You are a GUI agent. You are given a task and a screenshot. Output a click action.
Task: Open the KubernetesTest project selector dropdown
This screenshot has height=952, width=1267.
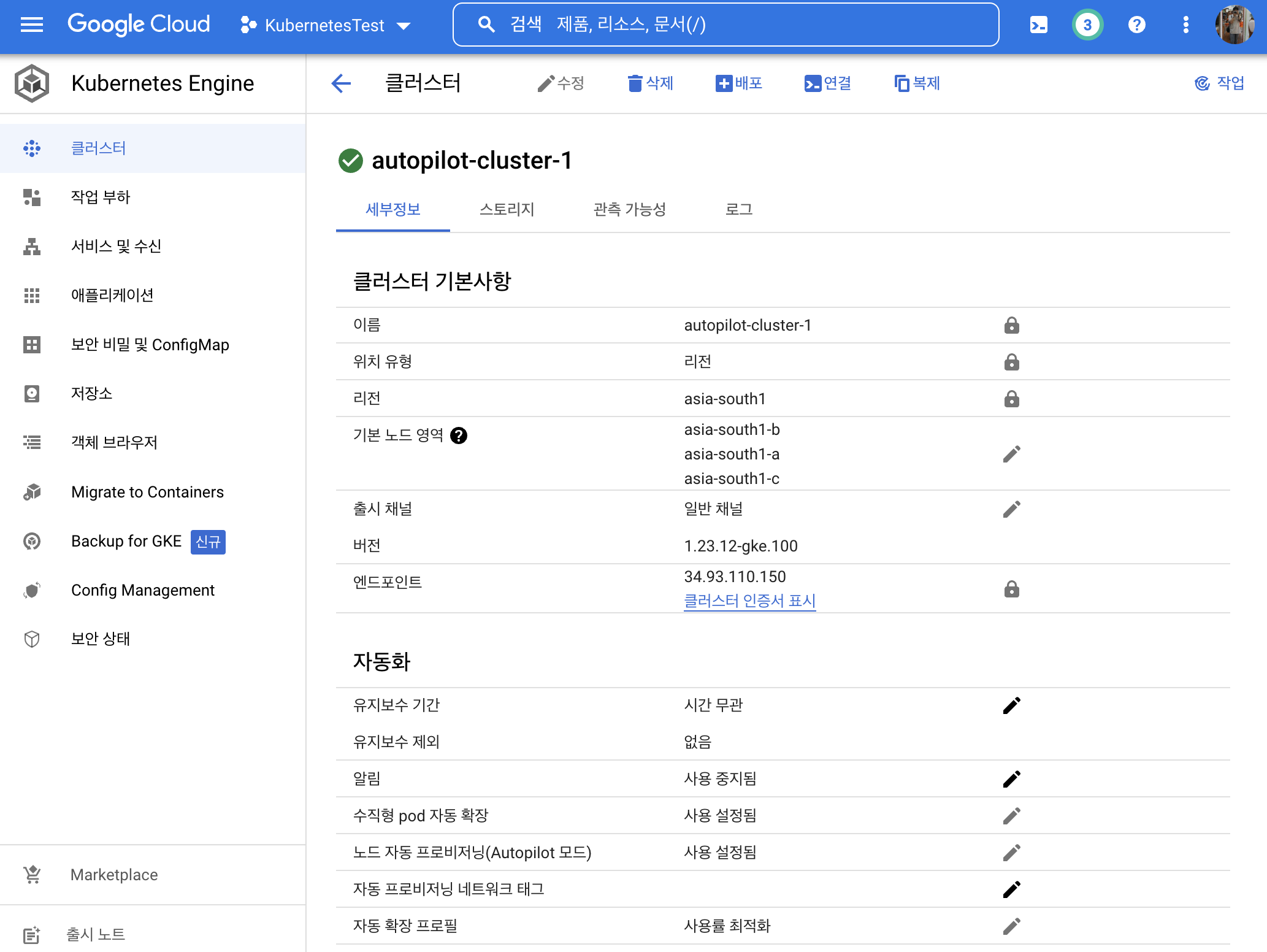[x=326, y=25]
